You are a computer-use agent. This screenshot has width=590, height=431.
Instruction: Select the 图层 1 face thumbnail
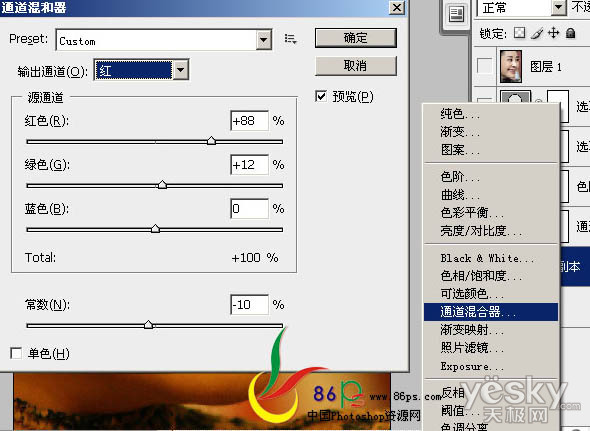(x=511, y=67)
